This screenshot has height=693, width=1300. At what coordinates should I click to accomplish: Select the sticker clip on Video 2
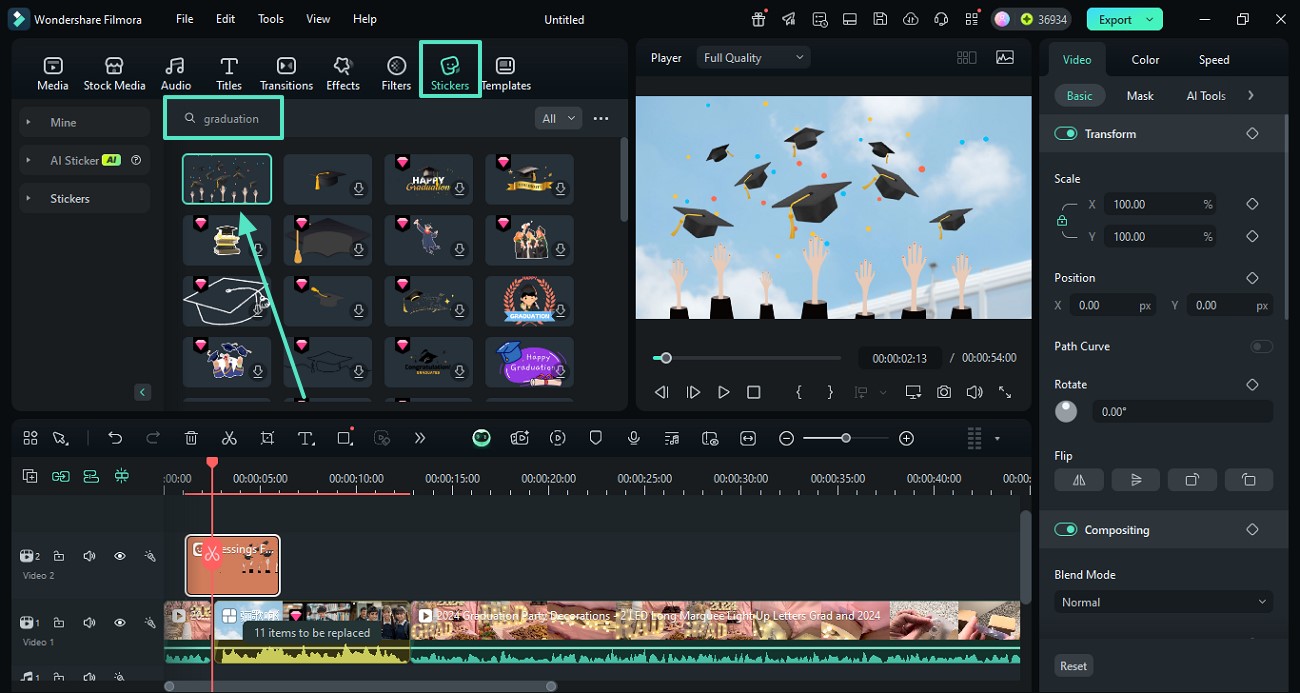pyautogui.click(x=233, y=566)
